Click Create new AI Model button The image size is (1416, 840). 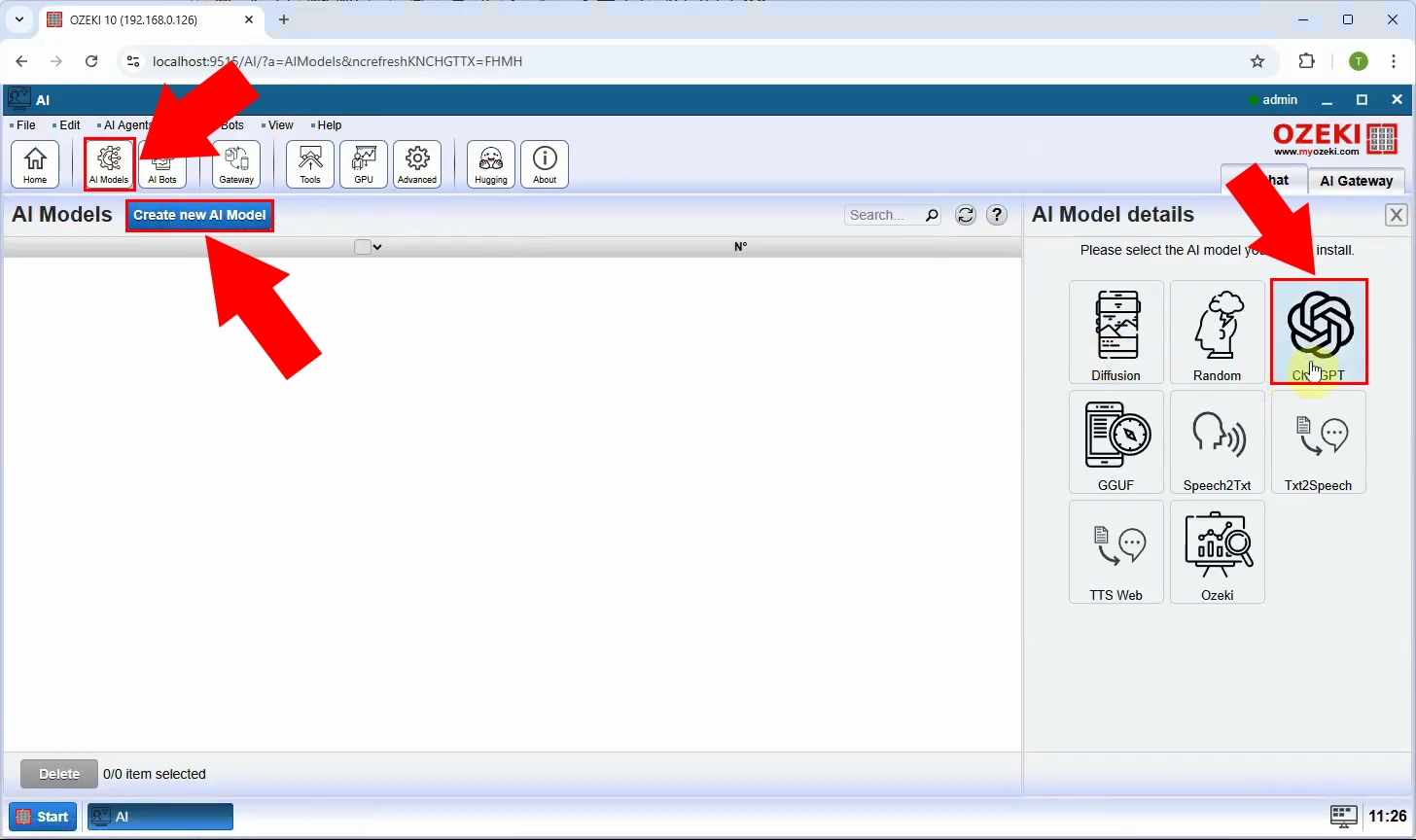pyautogui.click(x=199, y=215)
